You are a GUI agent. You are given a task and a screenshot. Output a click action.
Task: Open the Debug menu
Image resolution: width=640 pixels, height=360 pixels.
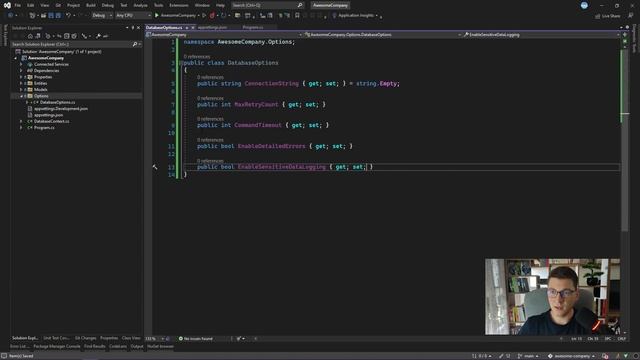[108, 5]
